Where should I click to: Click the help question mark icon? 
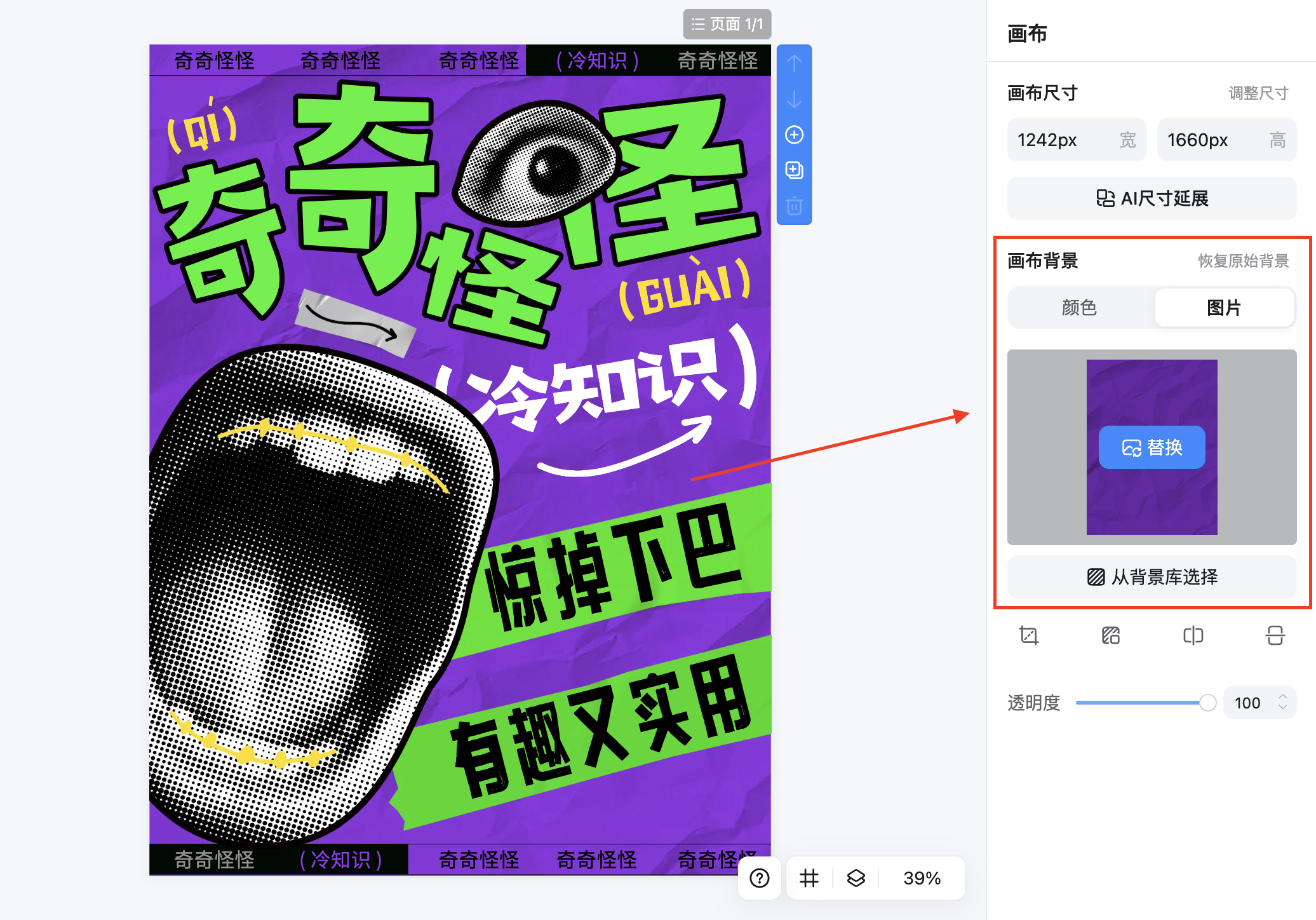(760, 879)
